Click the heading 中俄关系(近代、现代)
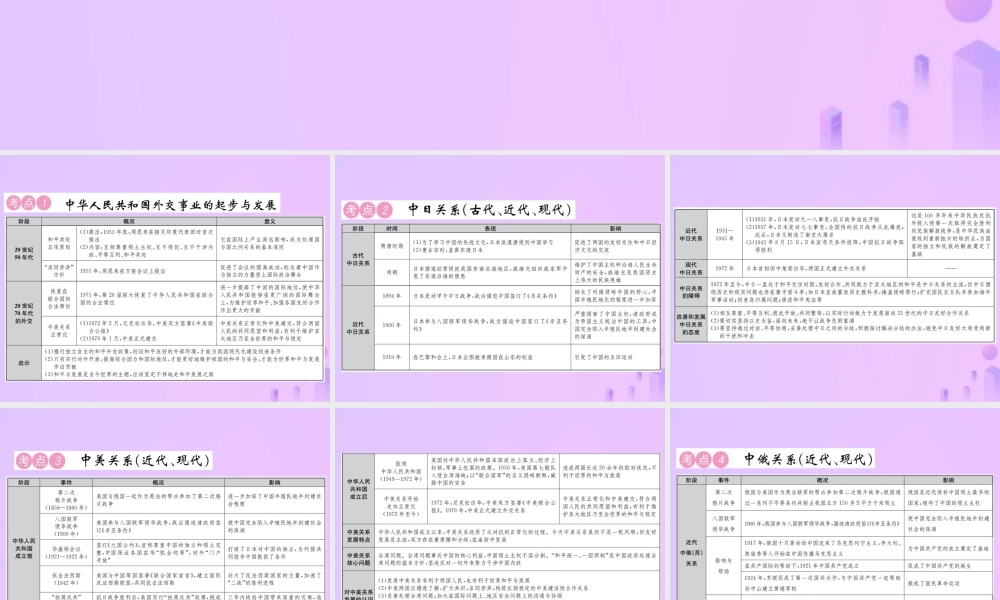 [808, 458]
